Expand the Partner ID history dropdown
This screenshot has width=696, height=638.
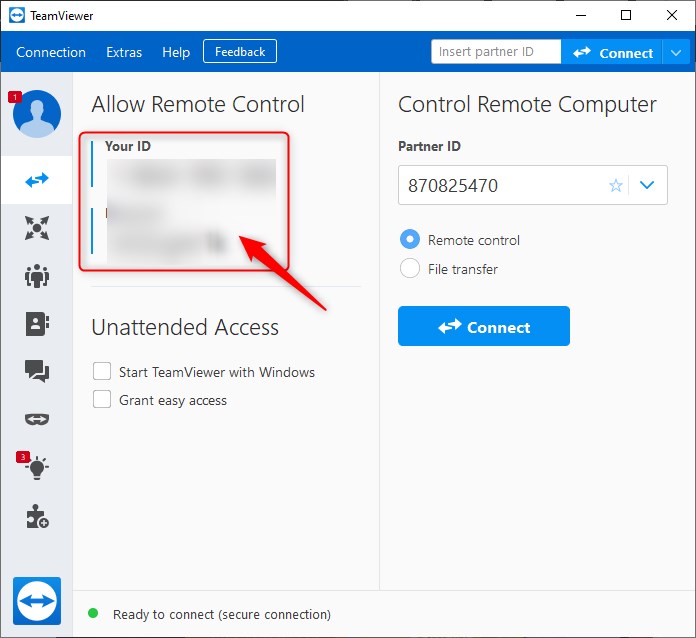pyautogui.click(x=647, y=185)
